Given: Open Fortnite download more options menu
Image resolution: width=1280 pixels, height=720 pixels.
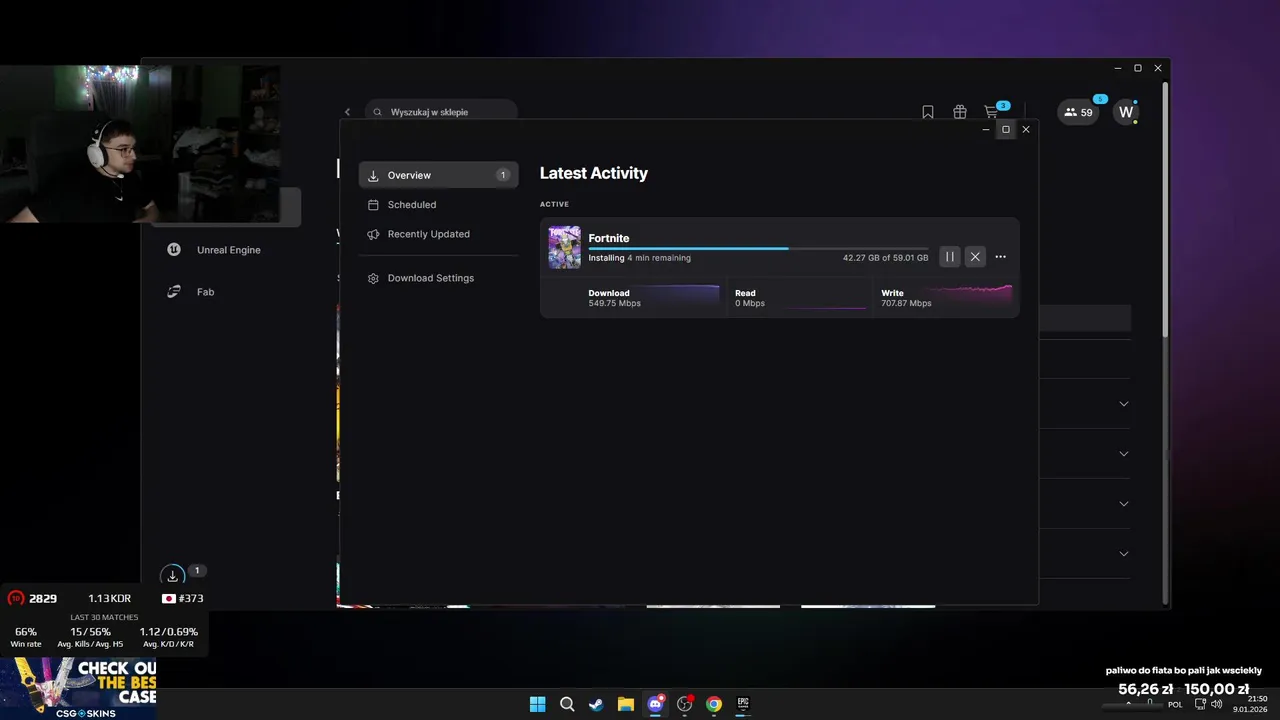Looking at the screenshot, I should coord(1000,257).
